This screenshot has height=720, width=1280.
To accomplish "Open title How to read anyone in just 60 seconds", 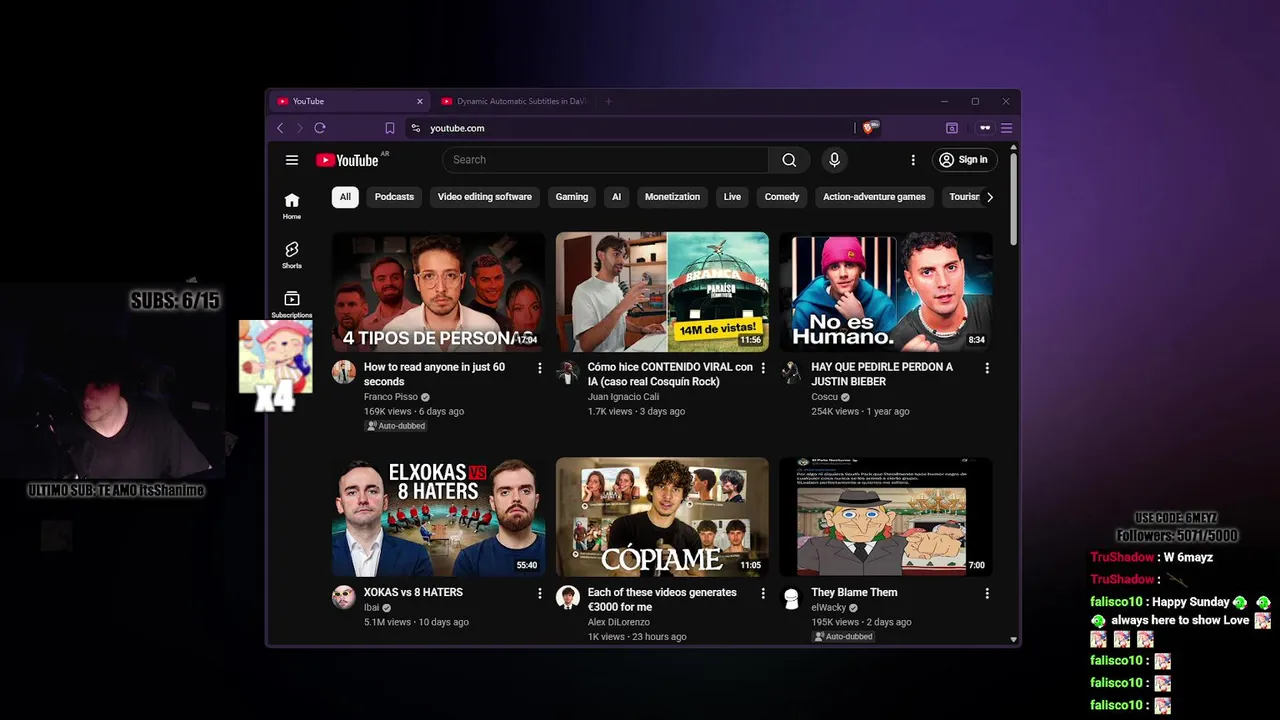I will (x=434, y=374).
